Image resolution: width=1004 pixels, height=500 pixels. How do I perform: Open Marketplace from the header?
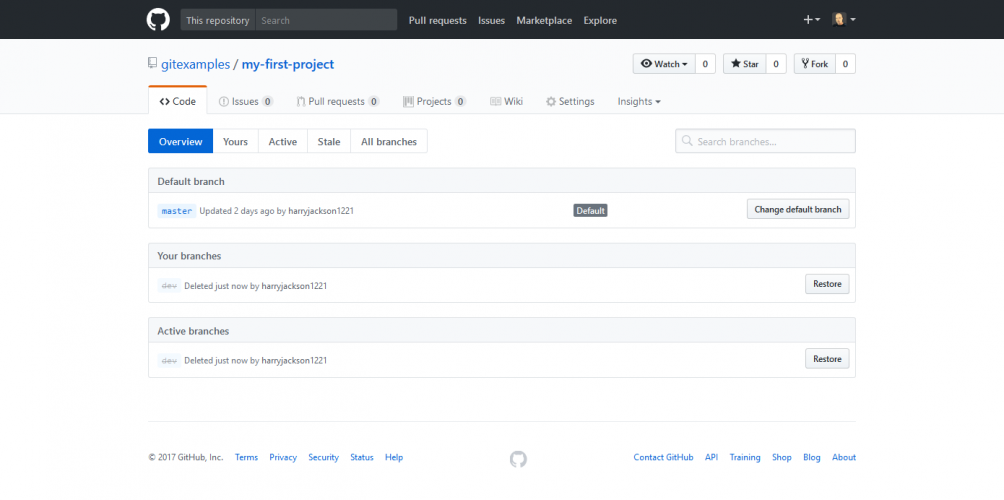(x=544, y=20)
